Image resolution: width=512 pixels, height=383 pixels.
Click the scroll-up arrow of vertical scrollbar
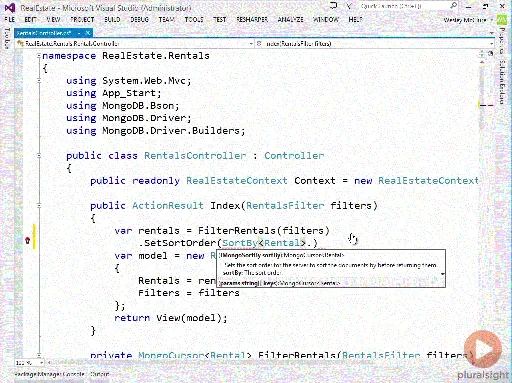[482, 62]
